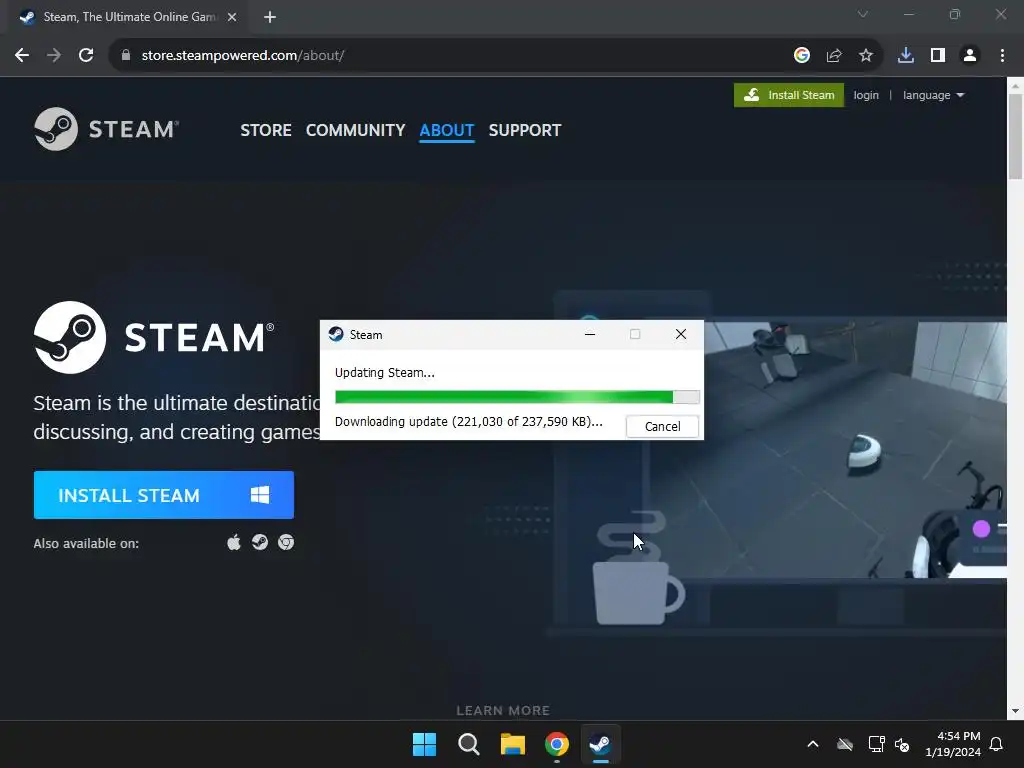Open the STORE menu
1024x768 pixels.
(x=266, y=130)
